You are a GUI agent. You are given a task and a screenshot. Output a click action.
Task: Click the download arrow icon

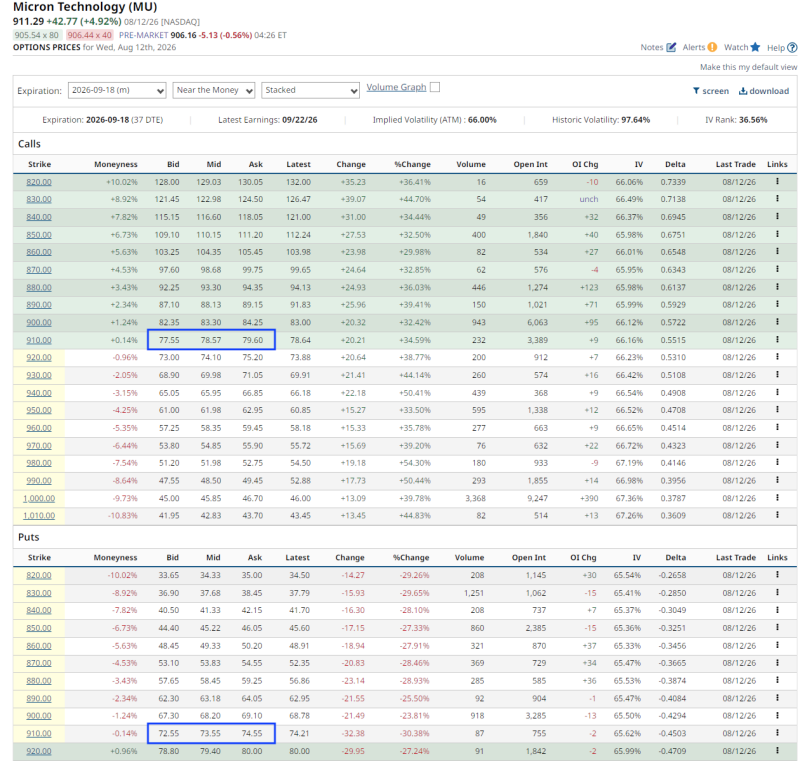(743, 91)
